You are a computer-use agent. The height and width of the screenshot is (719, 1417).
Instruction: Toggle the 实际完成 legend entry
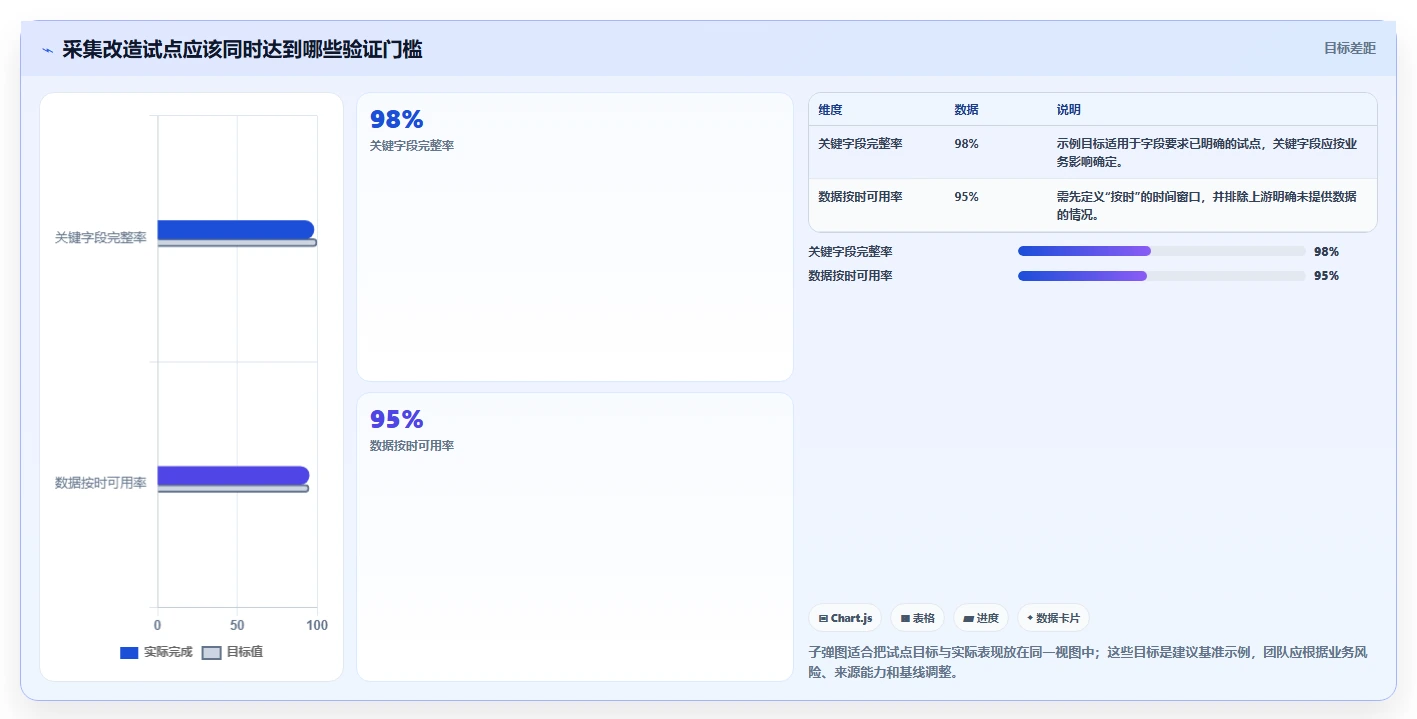coord(156,652)
